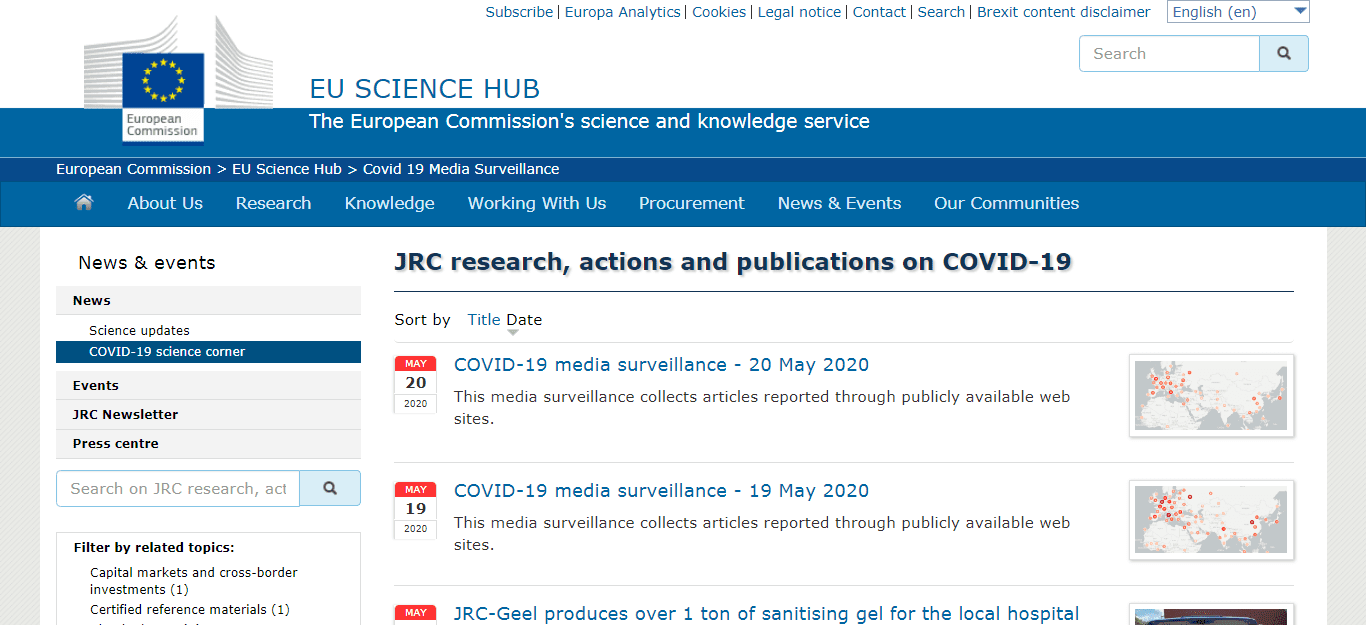Open the JRC-Geel sanitising gel article
Viewport: 1366px width, 625px height.
[x=766, y=614]
